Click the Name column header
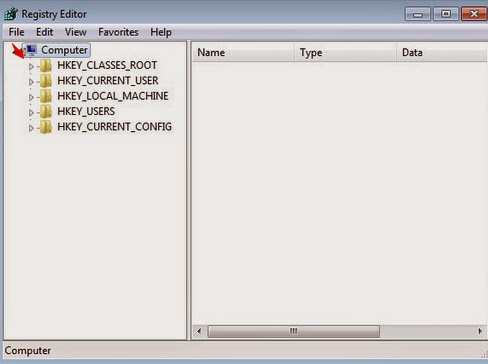 click(243, 52)
